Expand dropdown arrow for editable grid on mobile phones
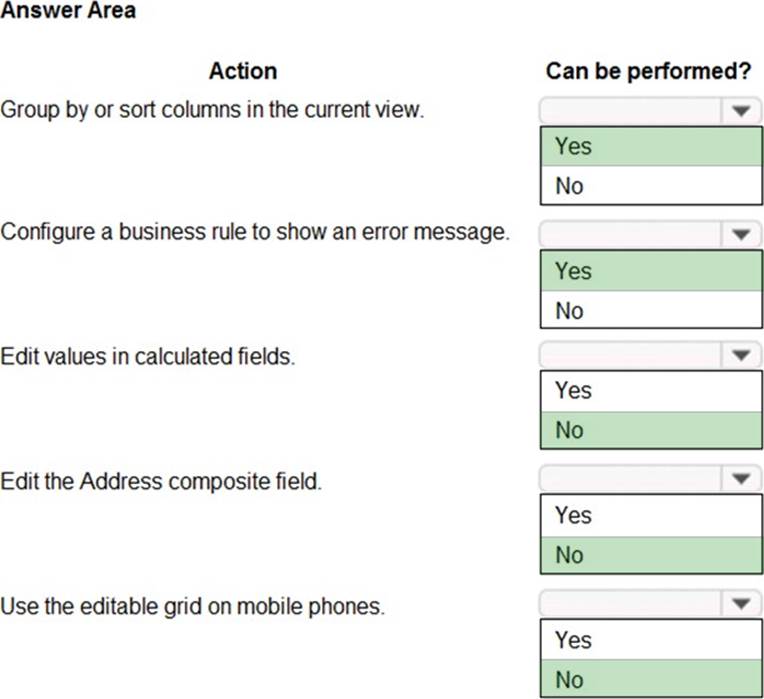The image size is (764, 699). point(741,604)
